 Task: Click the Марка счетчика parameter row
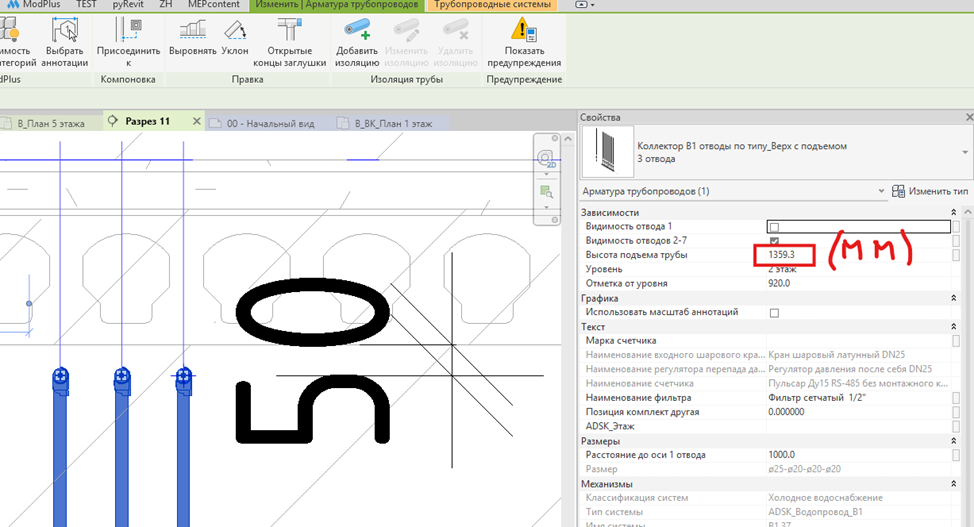(769, 341)
